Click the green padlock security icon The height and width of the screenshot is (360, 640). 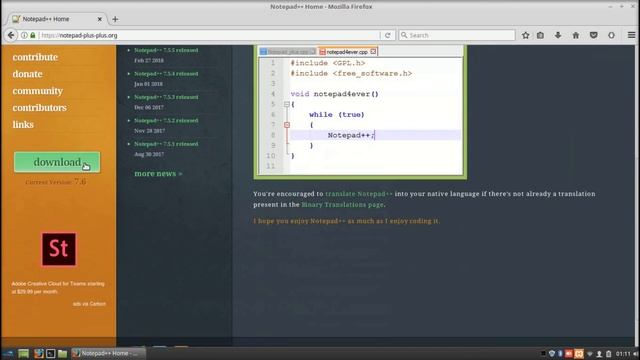[x=33, y=36]
